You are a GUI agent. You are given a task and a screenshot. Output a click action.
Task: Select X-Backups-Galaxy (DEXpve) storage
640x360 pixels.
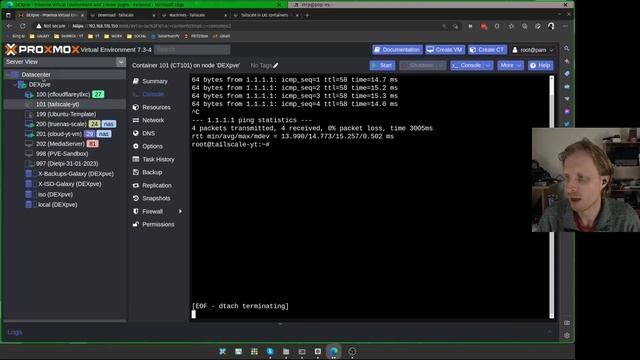[76, 174]
